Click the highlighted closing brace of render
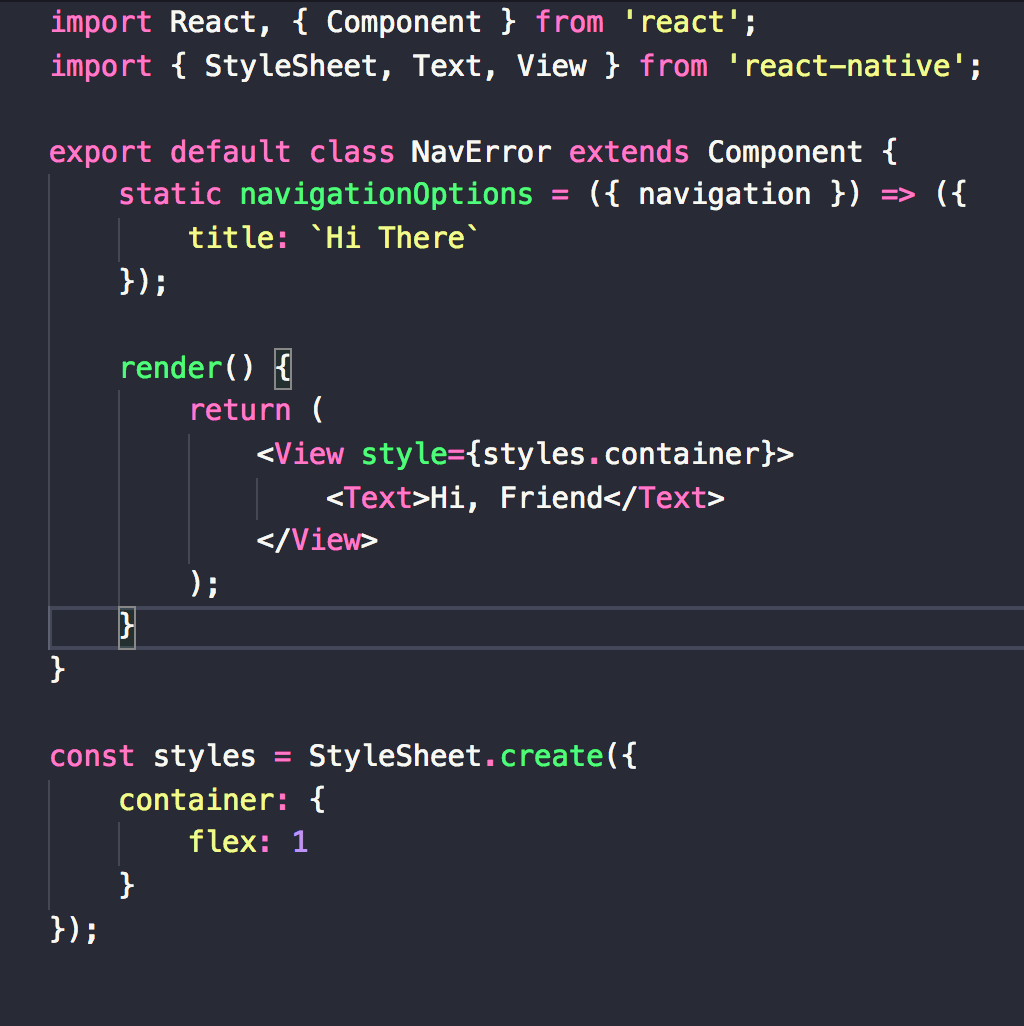Screen dimensions: 1024x1026 (x=127, y=628)
